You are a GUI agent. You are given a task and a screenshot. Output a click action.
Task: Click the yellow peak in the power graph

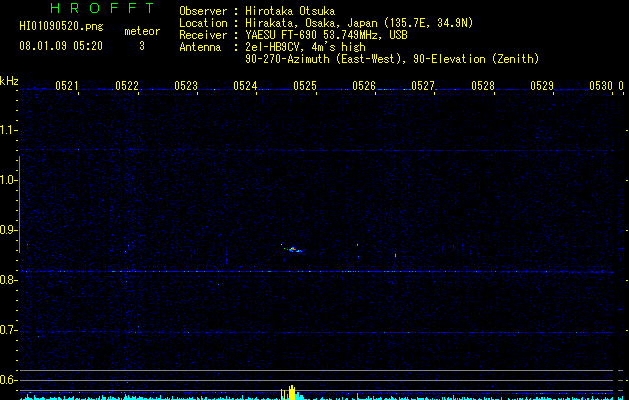pos(292,393)
